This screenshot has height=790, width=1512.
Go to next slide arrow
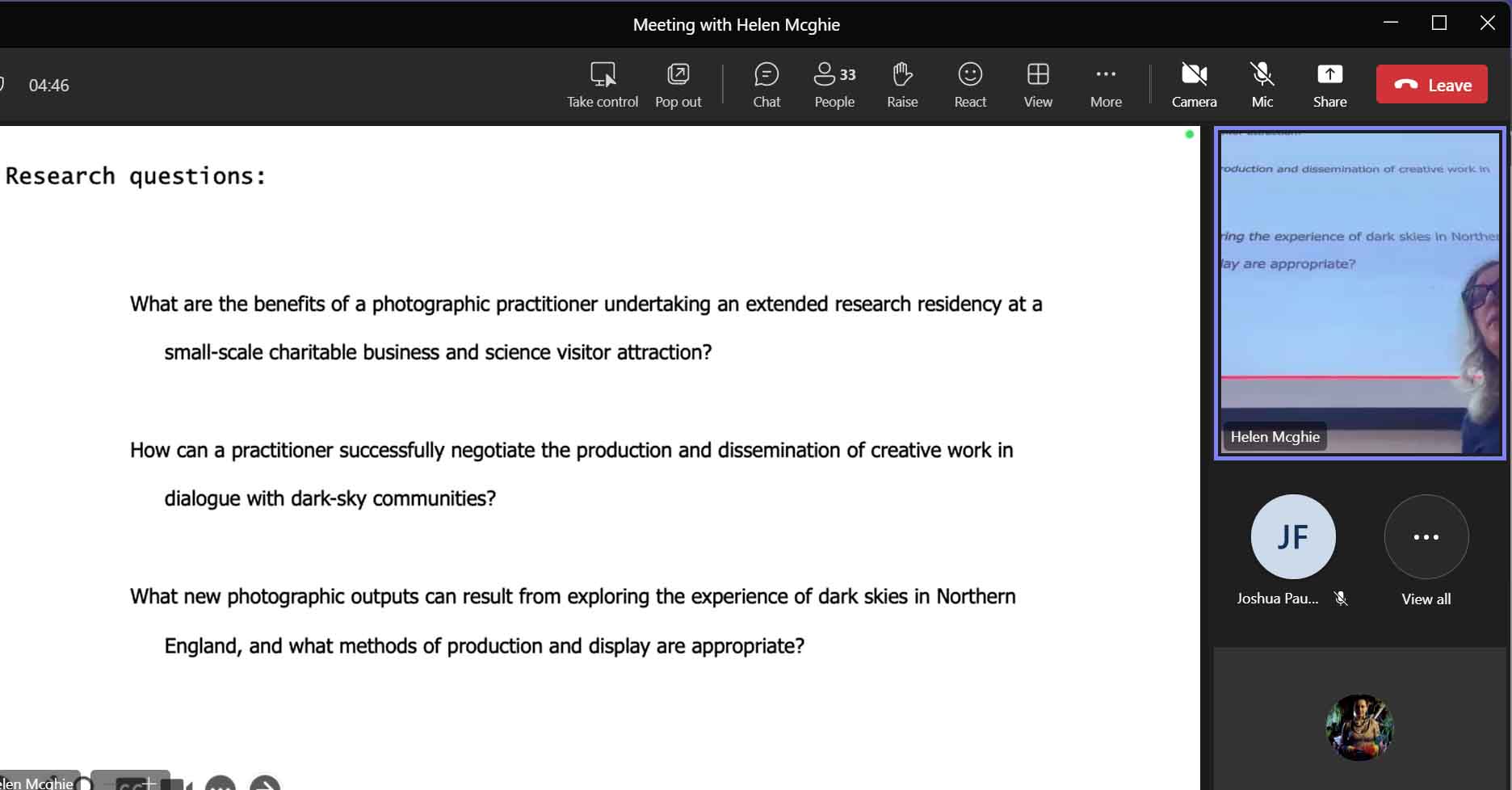(x=265, y=784)
